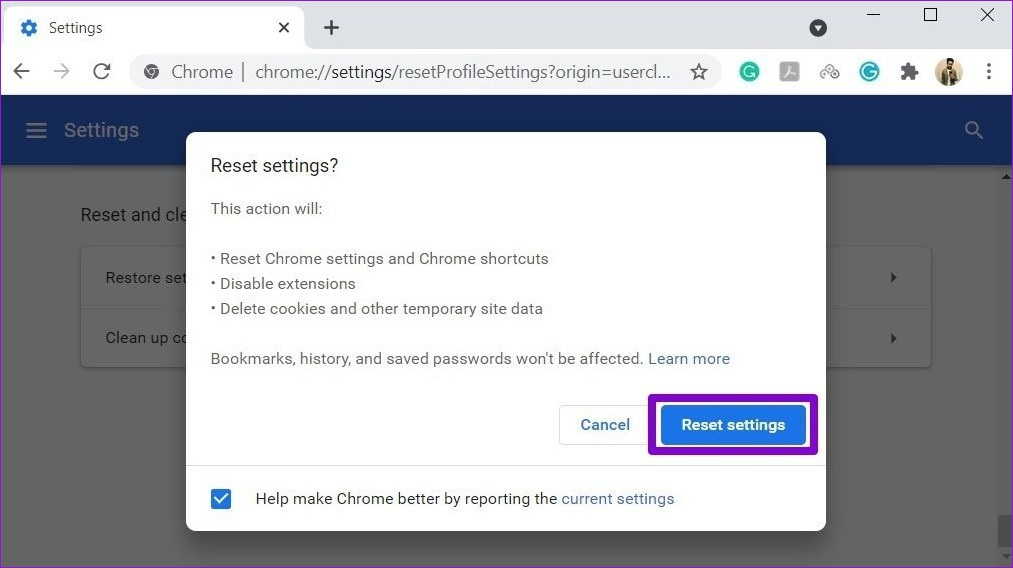
Task: Open the Settings hamburger menu
Action: coord(36,131)
